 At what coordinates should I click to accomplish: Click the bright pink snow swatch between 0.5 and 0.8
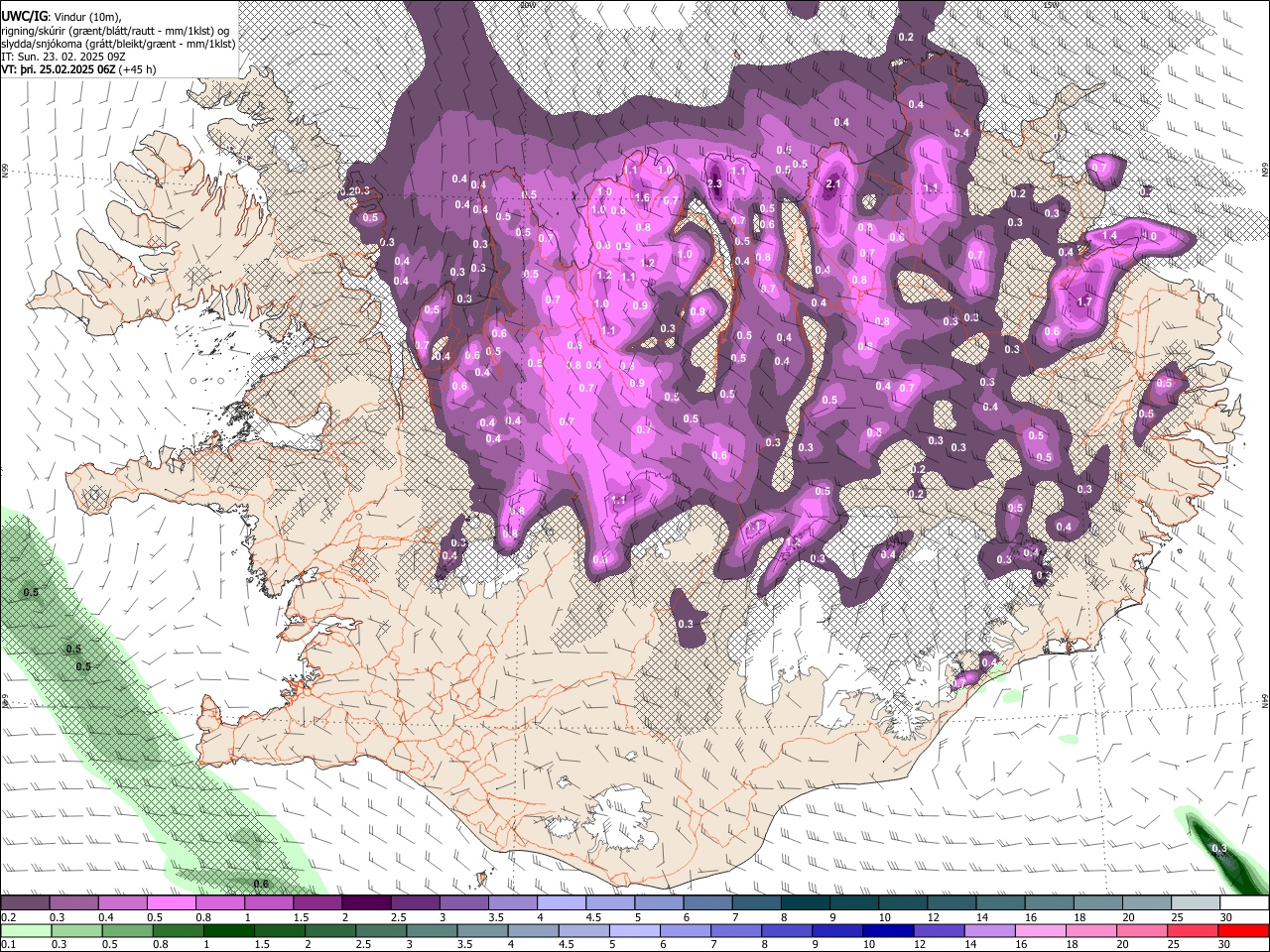point(171,903)
